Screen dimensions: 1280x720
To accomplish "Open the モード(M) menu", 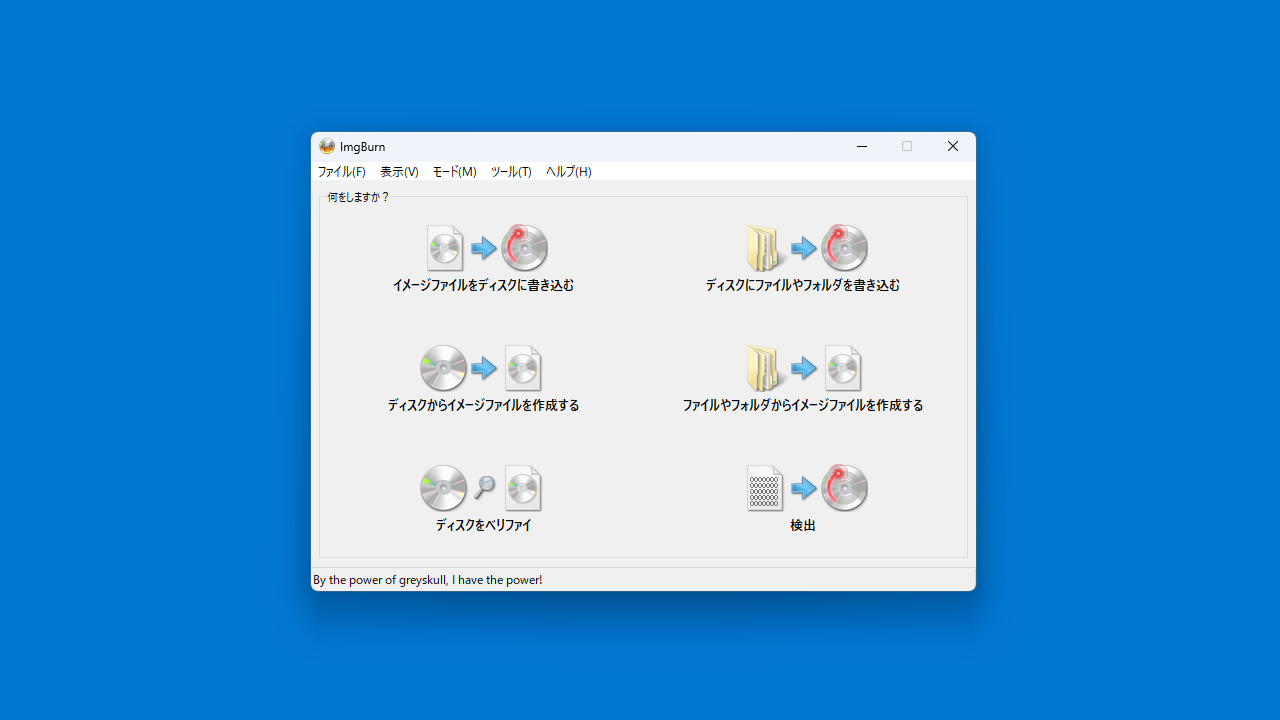I will pyautogui.click(x=454, y=172).
